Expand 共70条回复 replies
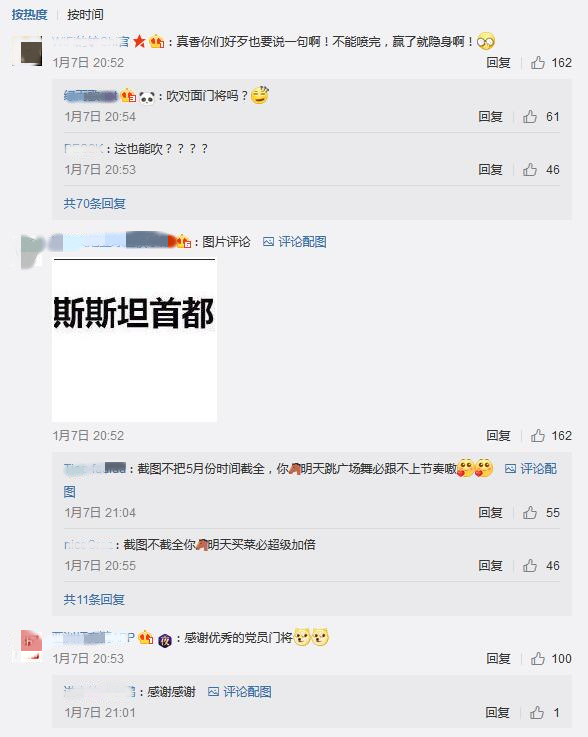This screenshot has width=588, height=737. point(94,204)
